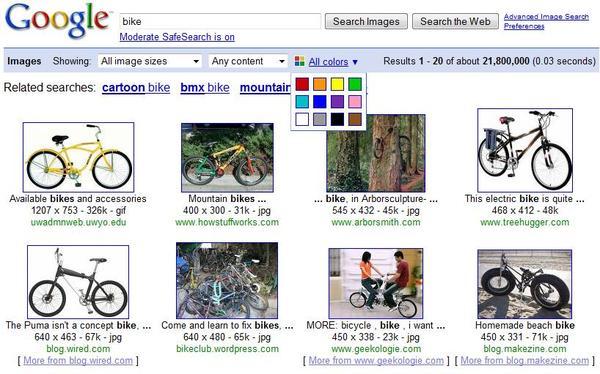
Task: Open the pile of bikes thumbnail
Action: tap(227, 280)
